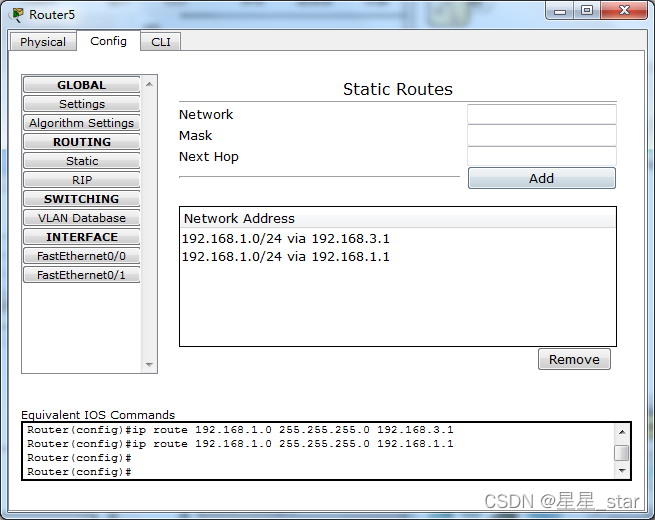This screenshot has height=520, width=655.
Task: Click IOS commands scroll up arrow
Action: (x=622, y=431)
